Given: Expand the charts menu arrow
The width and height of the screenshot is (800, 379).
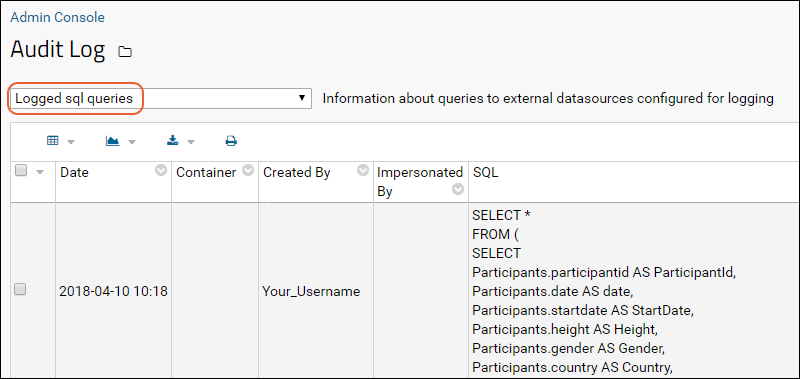Looking at the screenshot, I should 132,142.
